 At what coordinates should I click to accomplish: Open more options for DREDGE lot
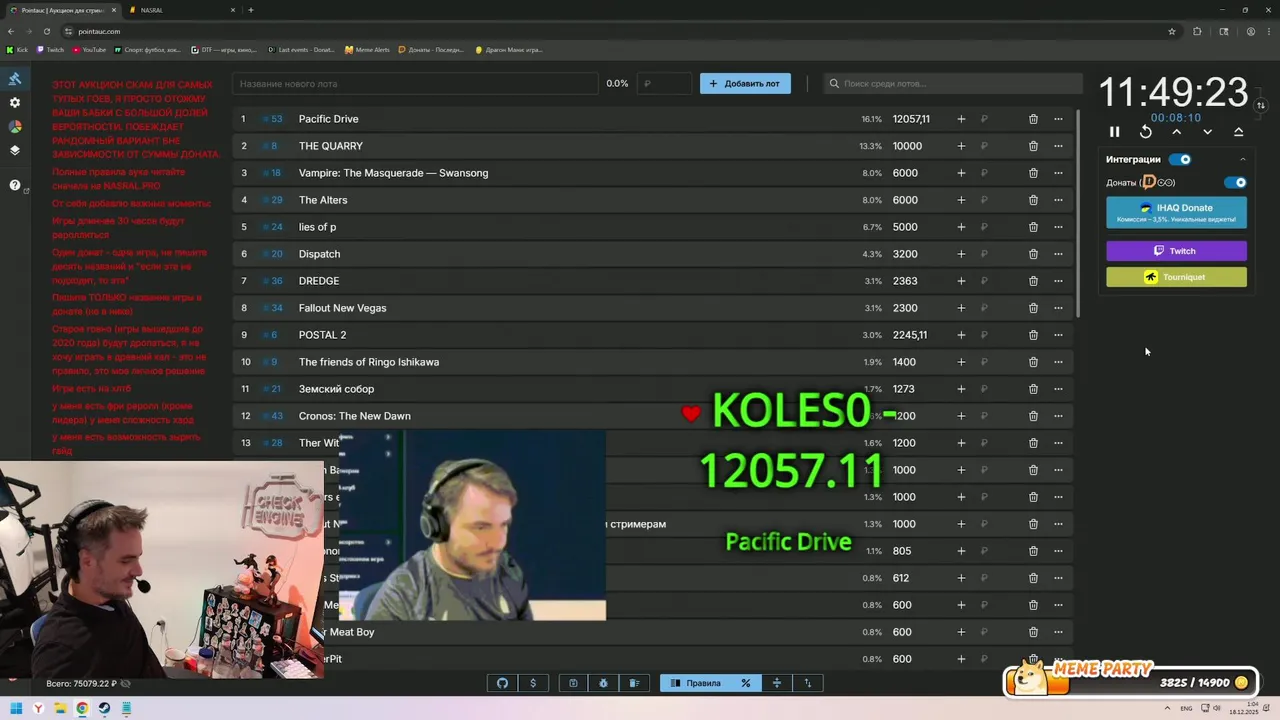pos(1058,281)
